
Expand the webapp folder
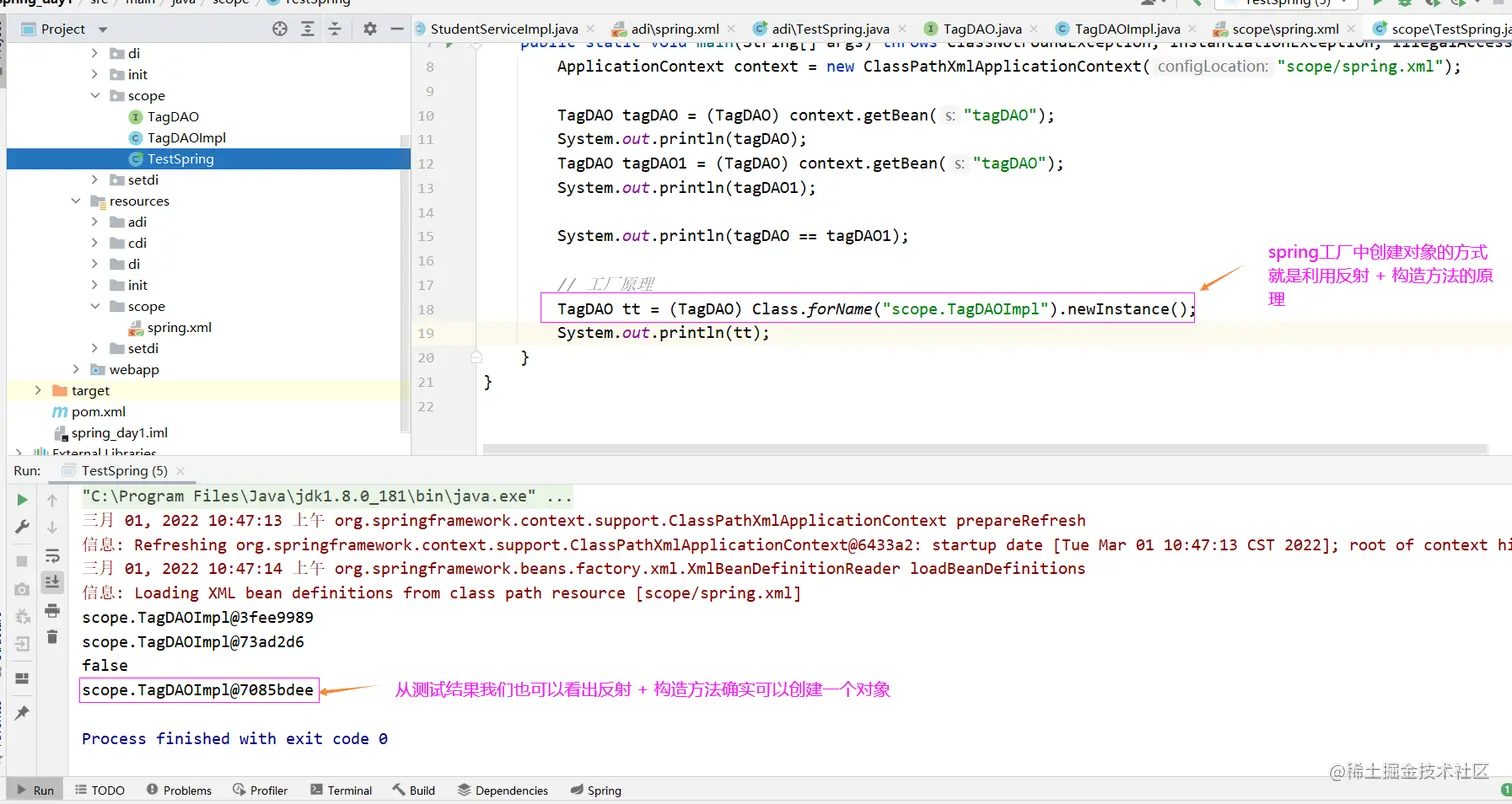point(76,369)
